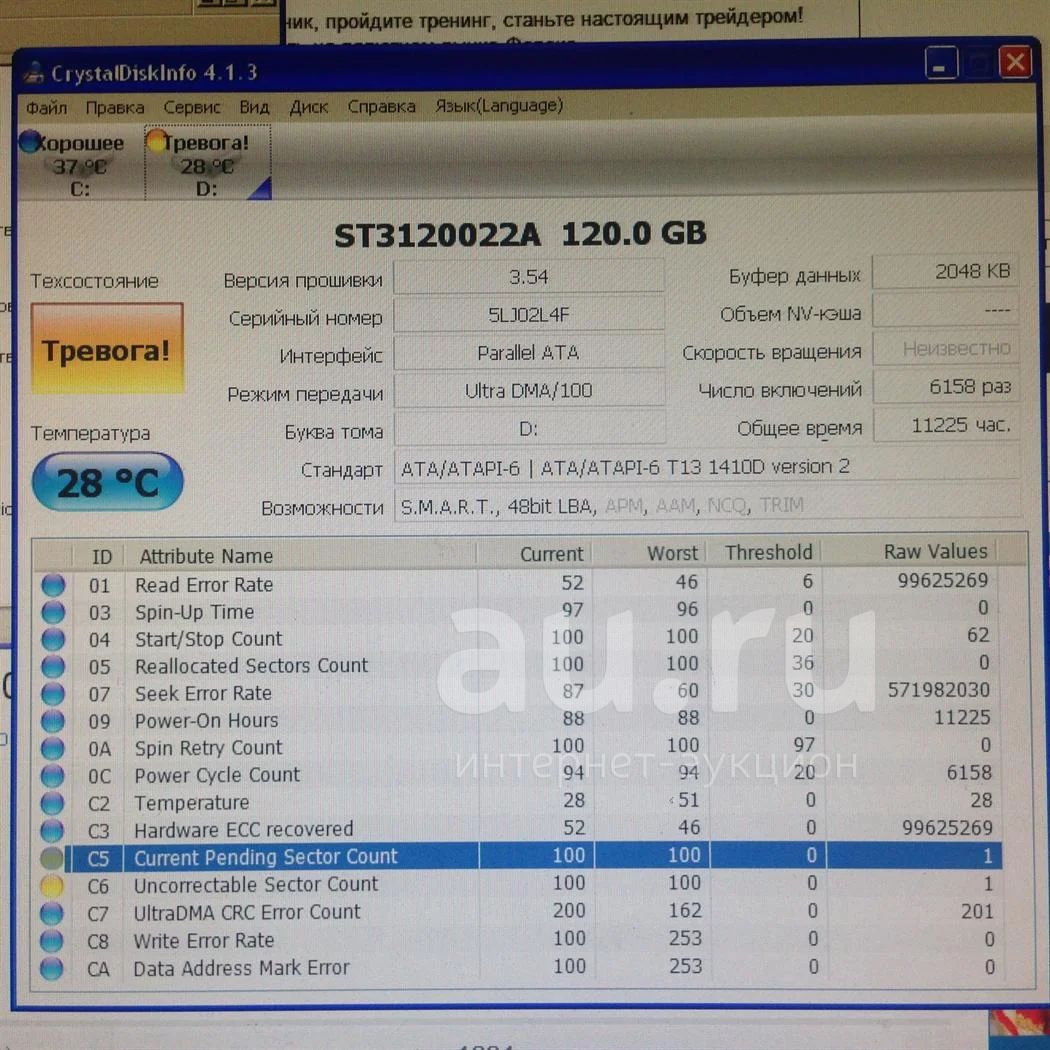Viewport: 1050px width, 1050px height.
Task: Close the CrystalDiskInfo window
Action: pos(1015,63)
